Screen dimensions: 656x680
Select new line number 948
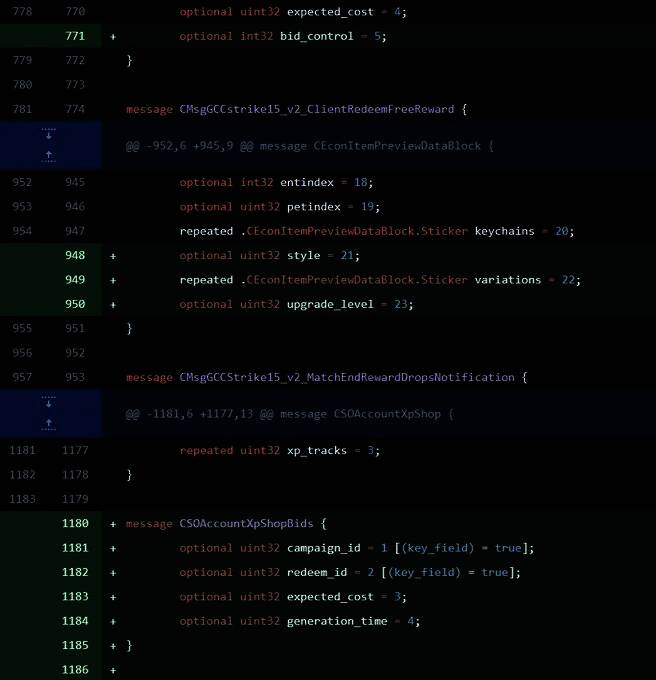tap(76, 256)
